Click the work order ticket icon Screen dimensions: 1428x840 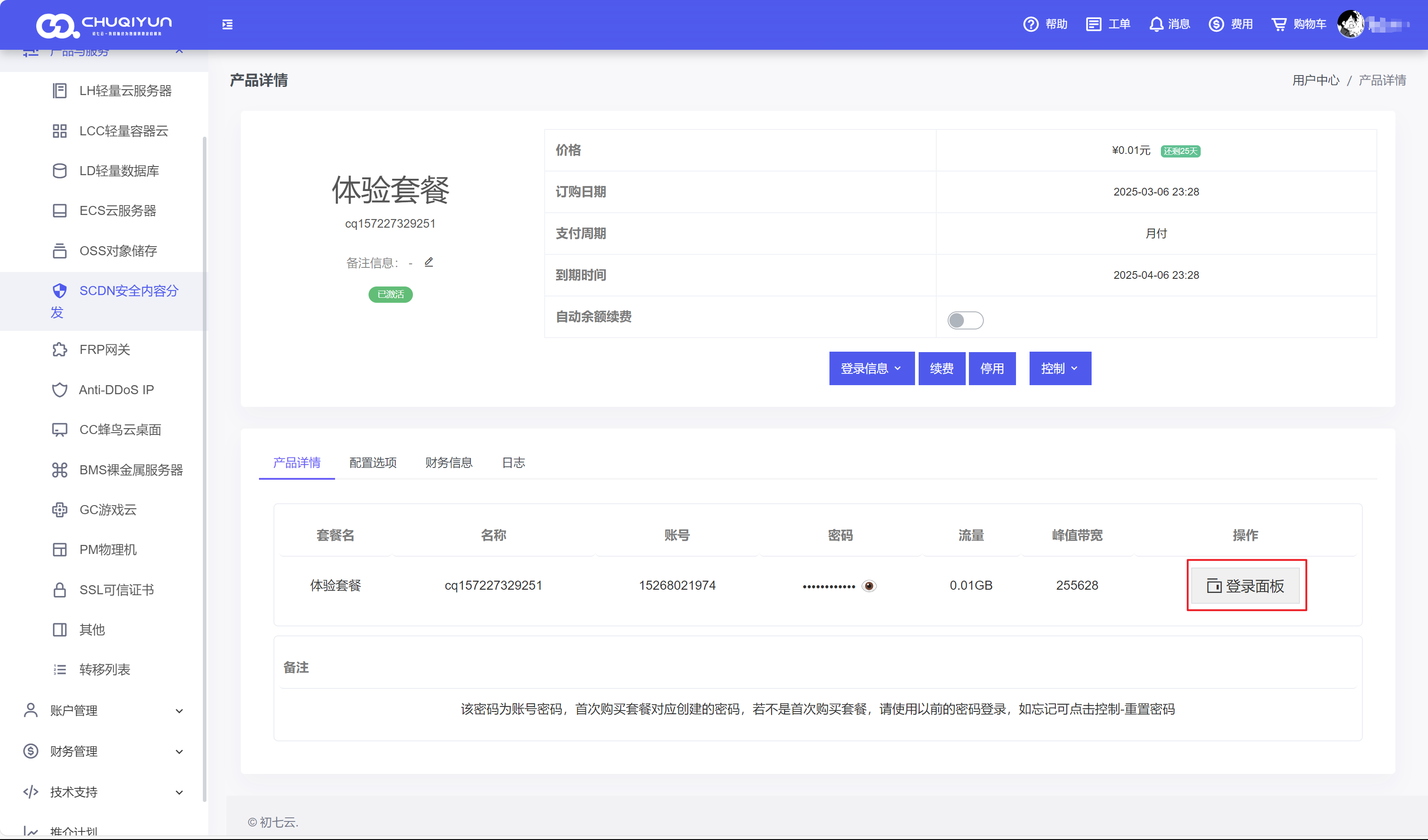pos(1093,24)
